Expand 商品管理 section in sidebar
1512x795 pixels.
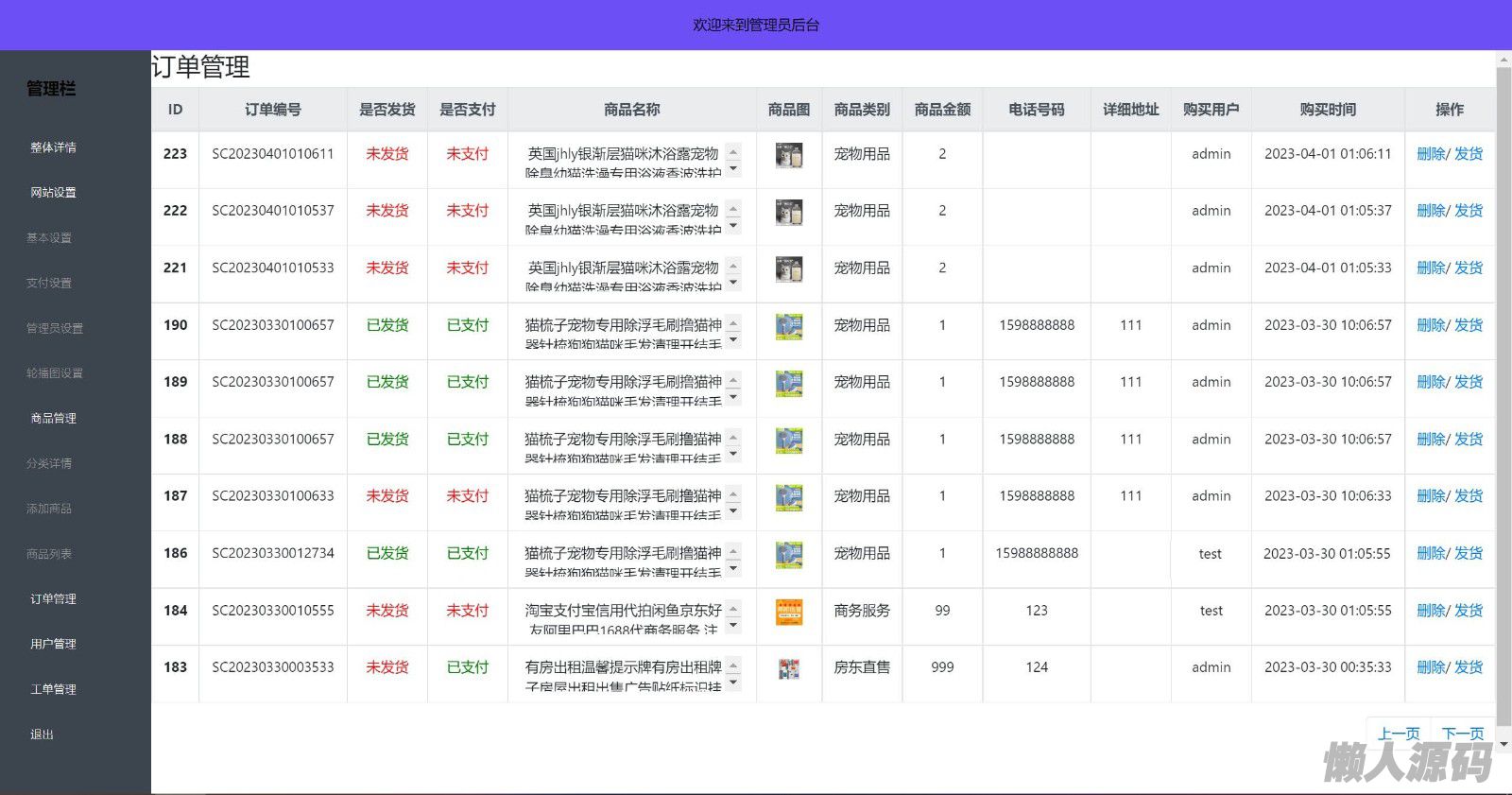(53, 418)
